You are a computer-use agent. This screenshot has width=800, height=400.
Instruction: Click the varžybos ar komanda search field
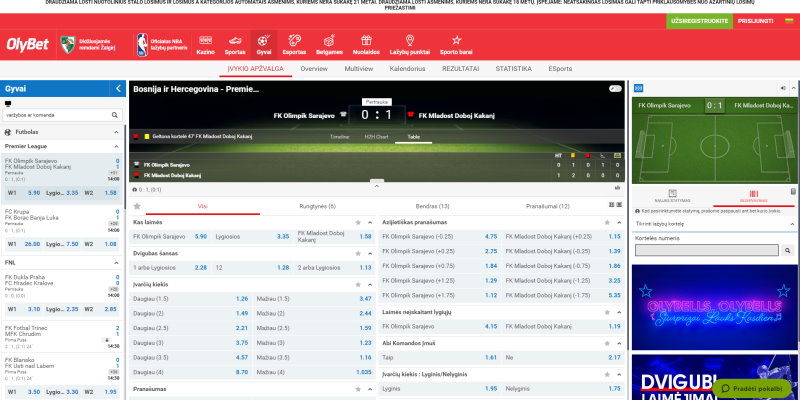coord(63,115)
